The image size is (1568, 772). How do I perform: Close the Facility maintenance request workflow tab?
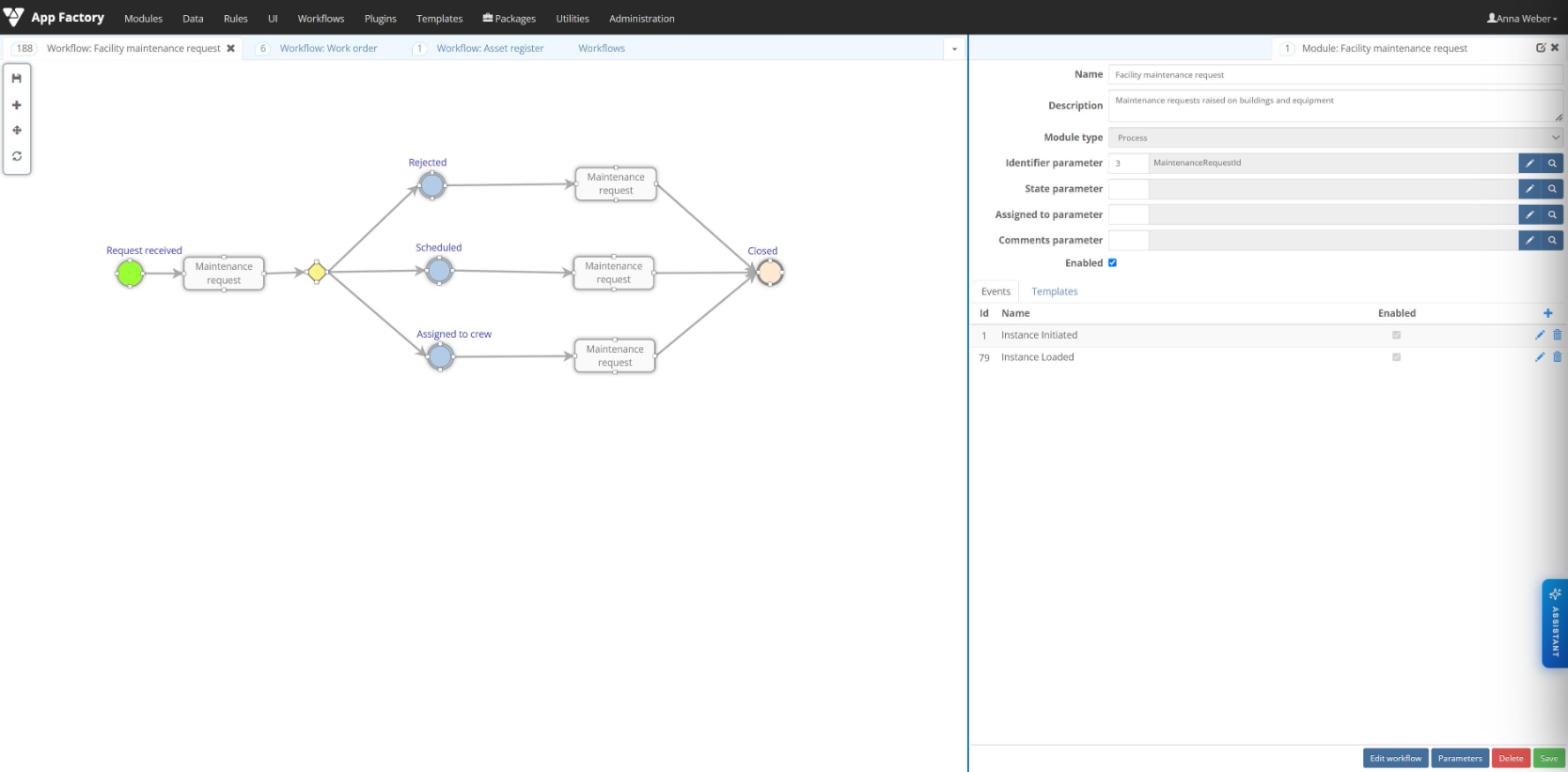231,48
